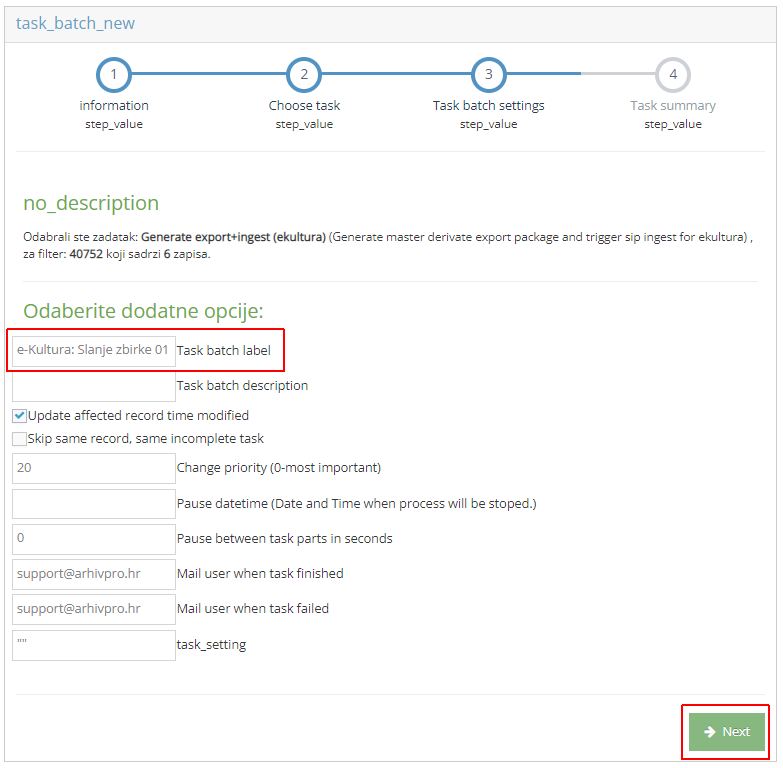
Task: Click the task_batch_new panel title
Action: (75, 23)
